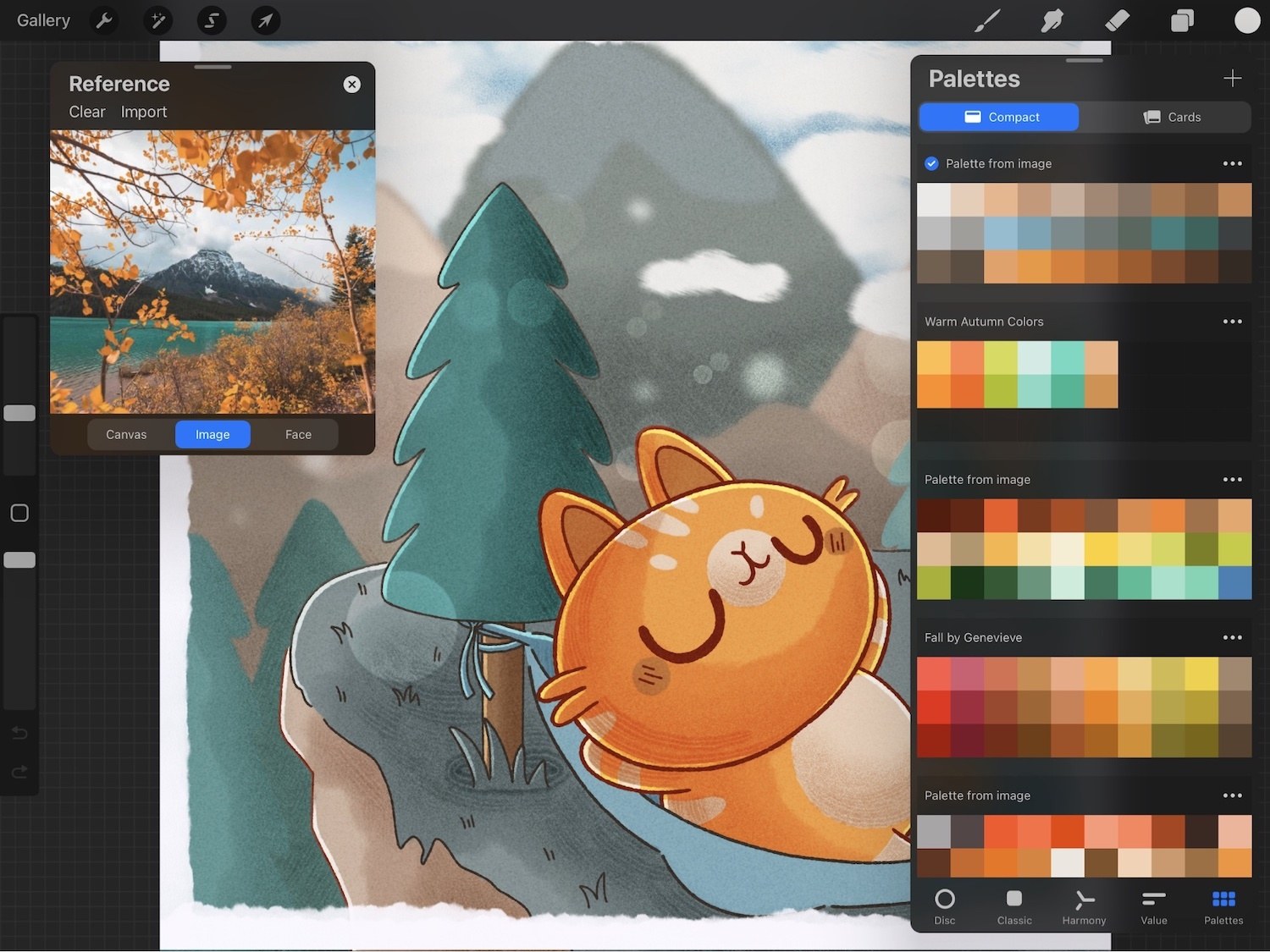Viewport: 1270px width, 952px height.
Task: Open options for Warm Autumn Colors palette
Action: 1232,322
